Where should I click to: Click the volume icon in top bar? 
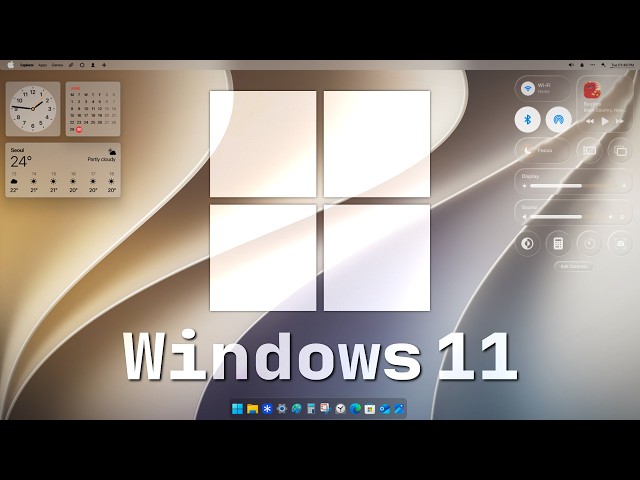[x=571, y=65]
